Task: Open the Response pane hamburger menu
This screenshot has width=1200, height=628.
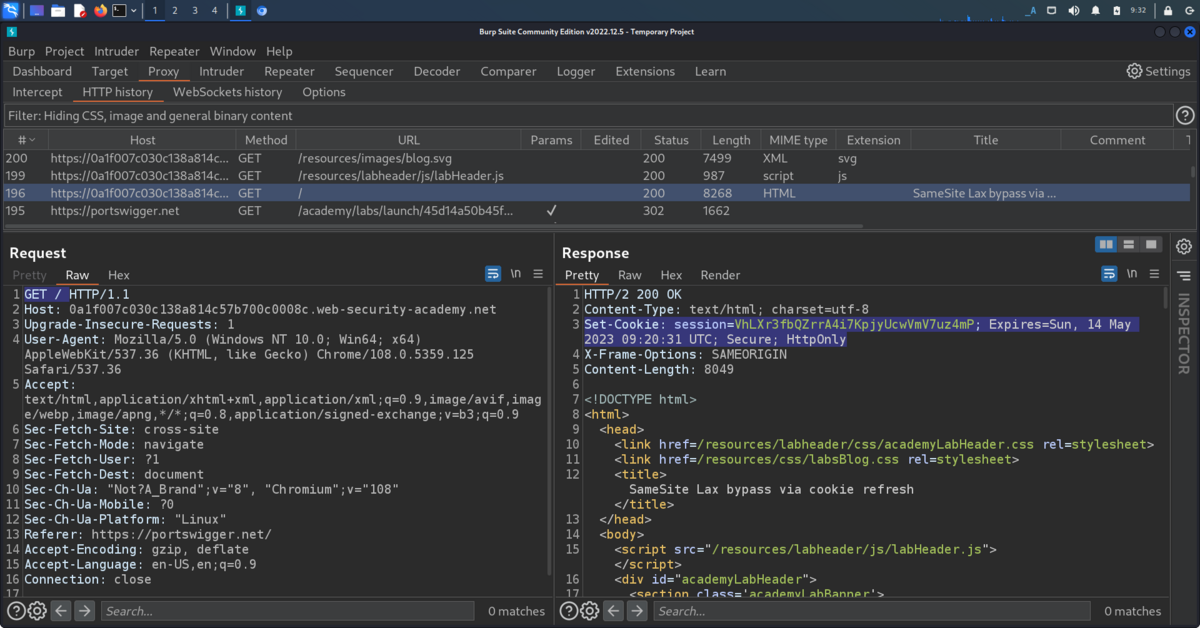Action: point(1154,274)
